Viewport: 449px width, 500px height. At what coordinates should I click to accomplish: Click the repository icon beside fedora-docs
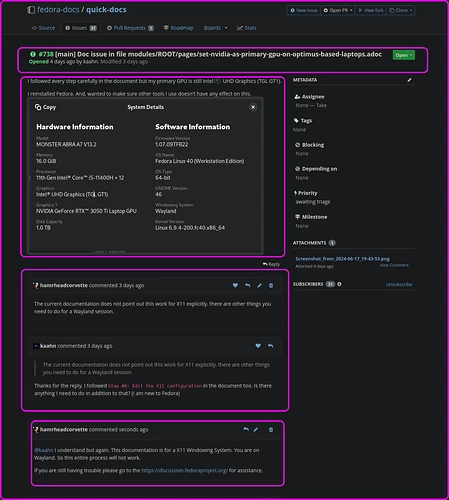click(x=31, y=10)
